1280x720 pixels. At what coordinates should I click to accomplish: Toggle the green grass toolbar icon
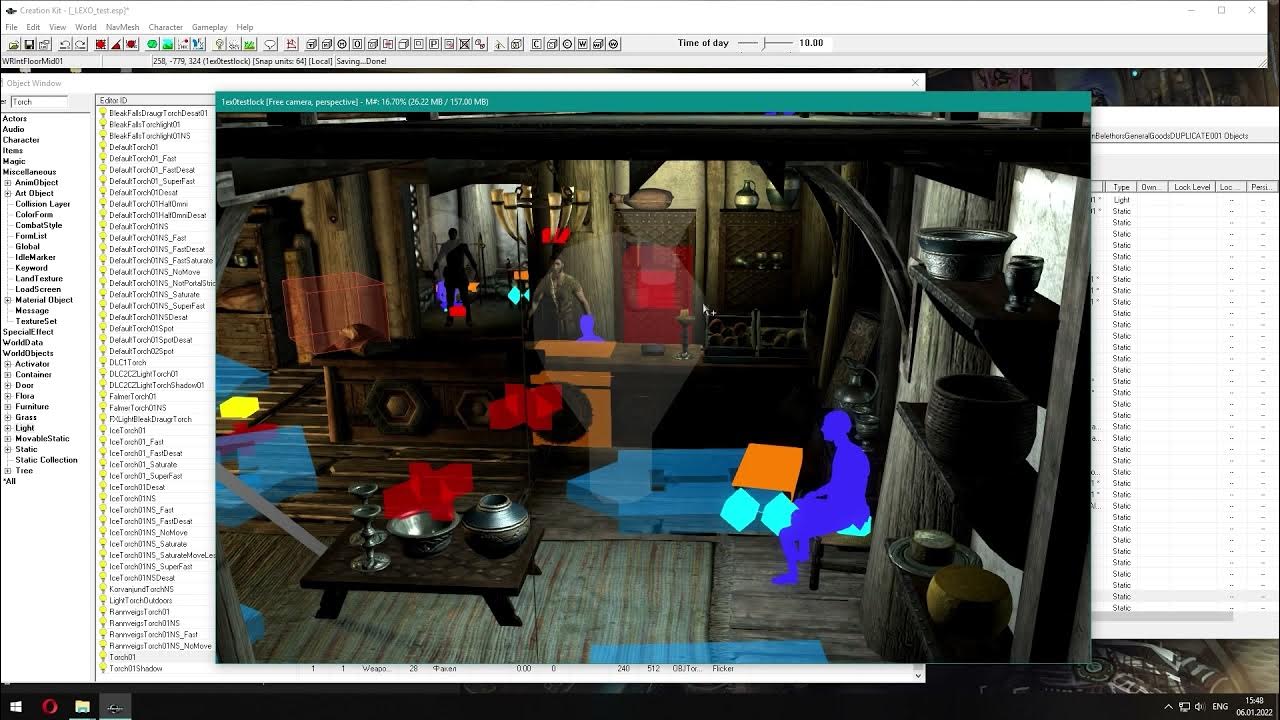pos(249,44)
